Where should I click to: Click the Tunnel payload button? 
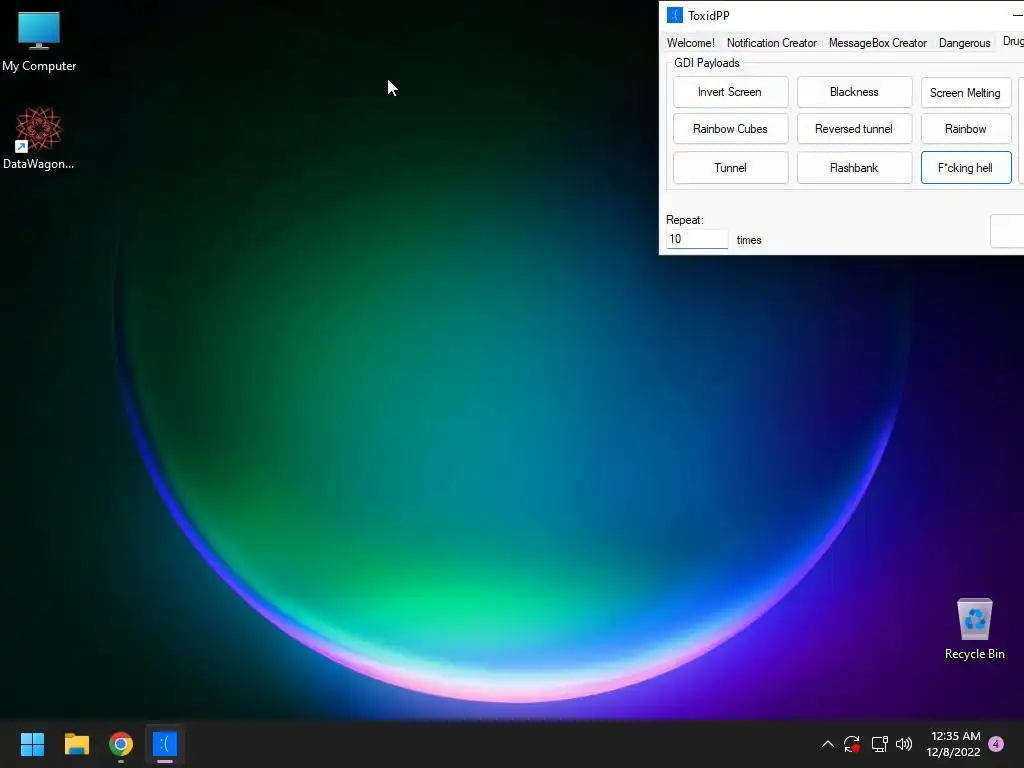[730, 167]
